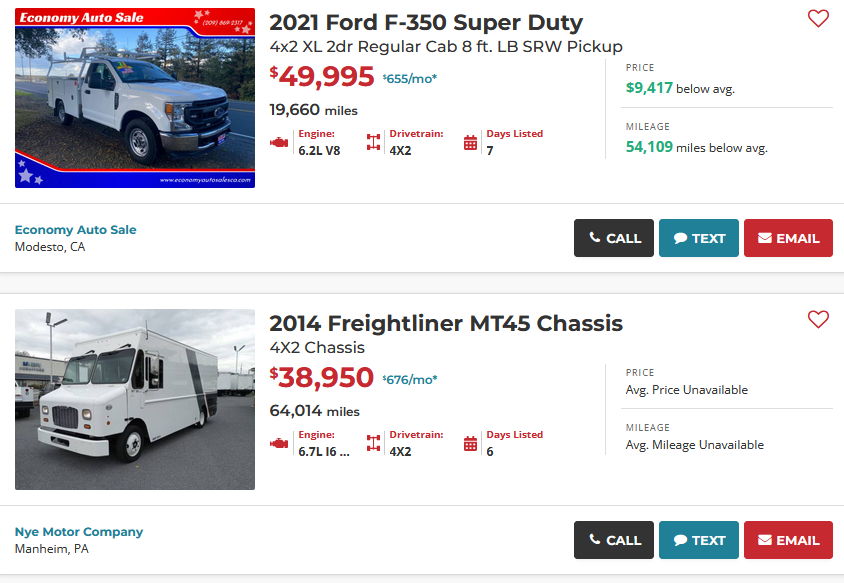Call Nye Motor Company

[614, 540]
